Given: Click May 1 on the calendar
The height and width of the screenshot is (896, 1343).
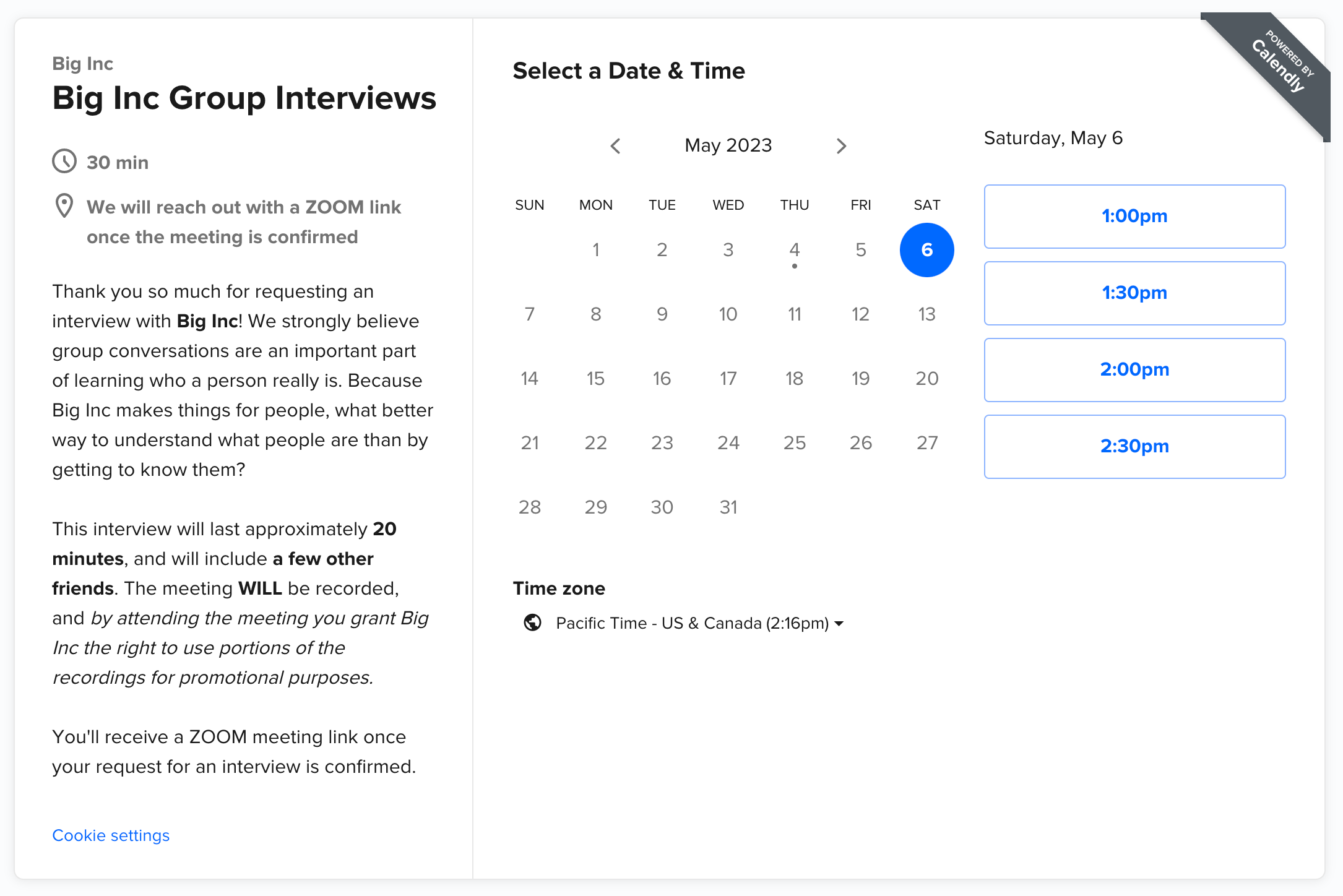Looking at the screenshot, I should tap(595, 250).
